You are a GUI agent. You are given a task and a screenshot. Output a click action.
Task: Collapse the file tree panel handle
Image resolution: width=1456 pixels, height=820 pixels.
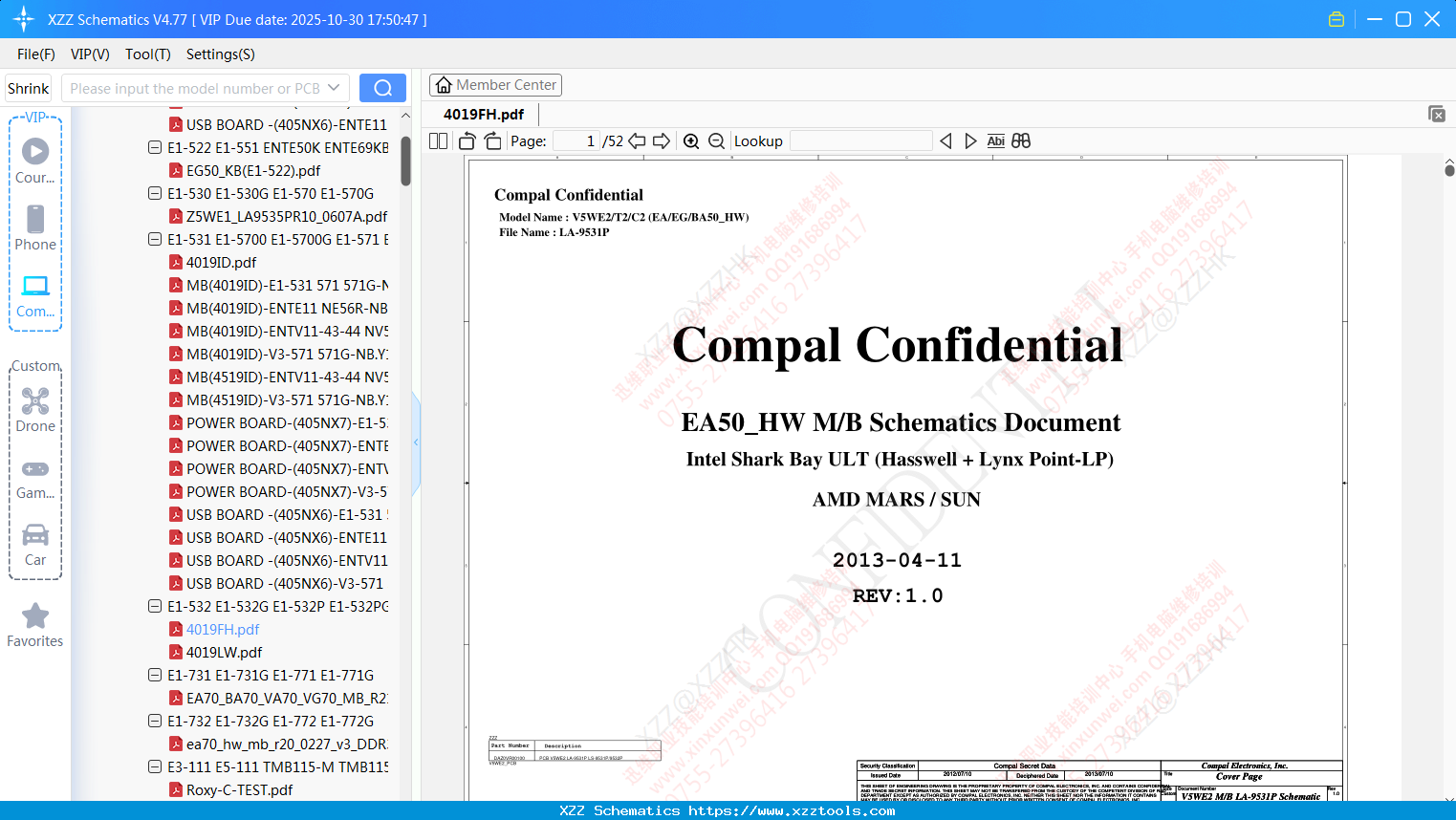[x=416, y=442]
